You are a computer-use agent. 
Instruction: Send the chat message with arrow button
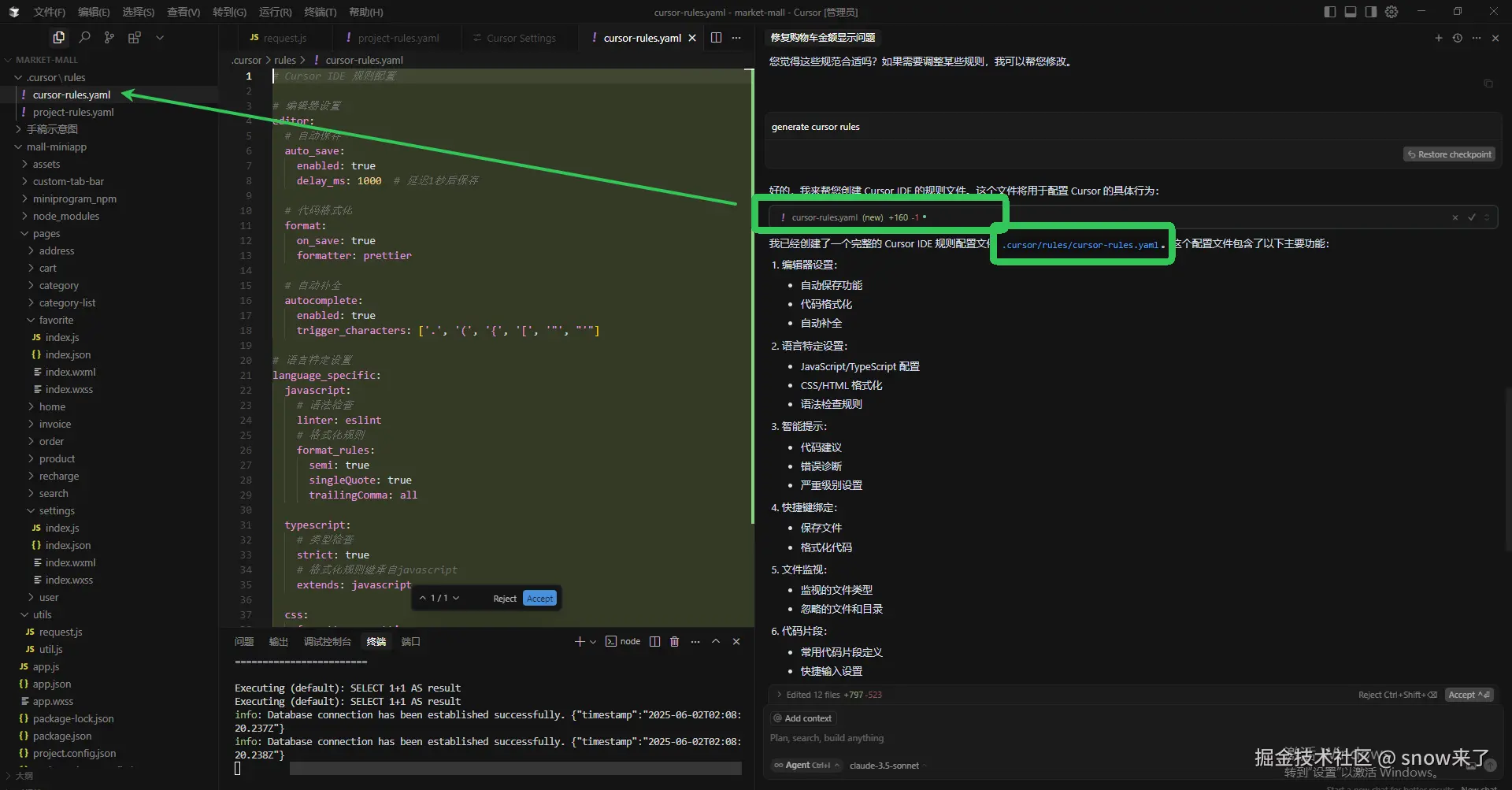pyautogui.click(x=1490, y=765)
